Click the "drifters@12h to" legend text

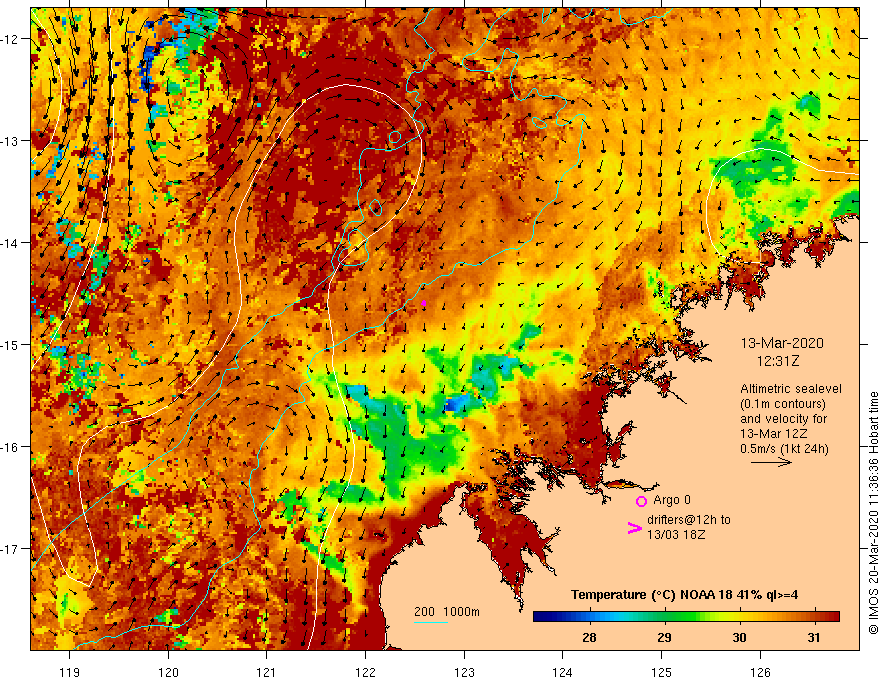(689, 520)
